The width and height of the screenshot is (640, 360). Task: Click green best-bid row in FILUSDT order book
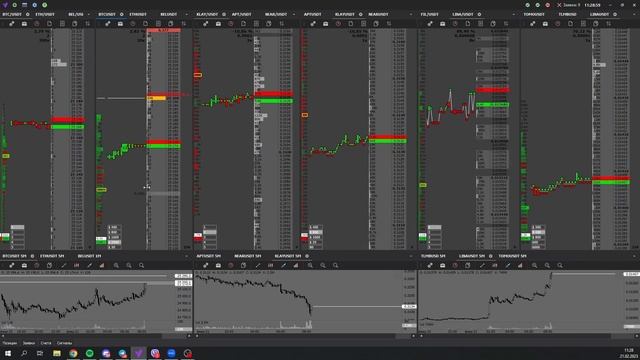[x=492, y=105]
